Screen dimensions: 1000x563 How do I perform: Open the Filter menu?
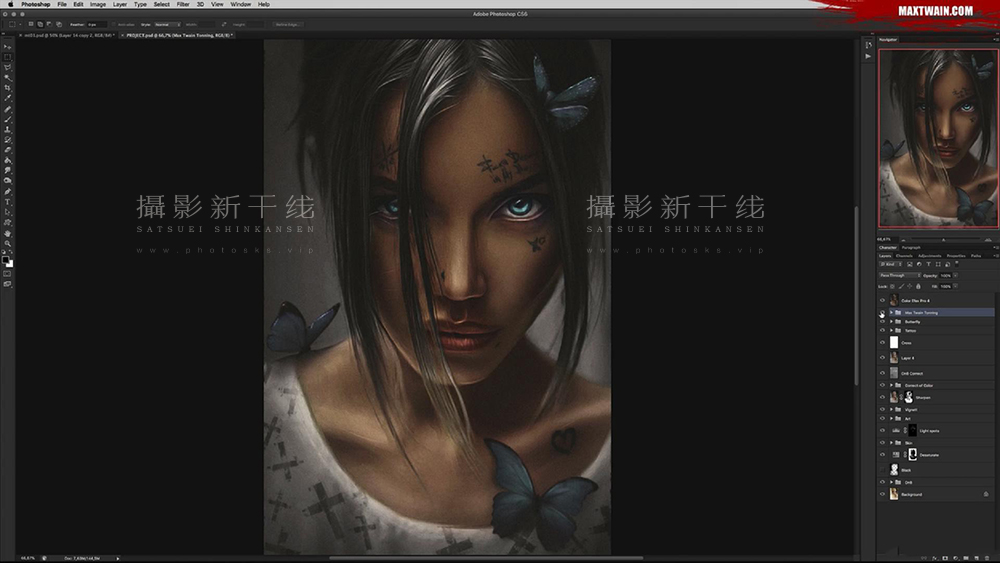coord(183,4)
